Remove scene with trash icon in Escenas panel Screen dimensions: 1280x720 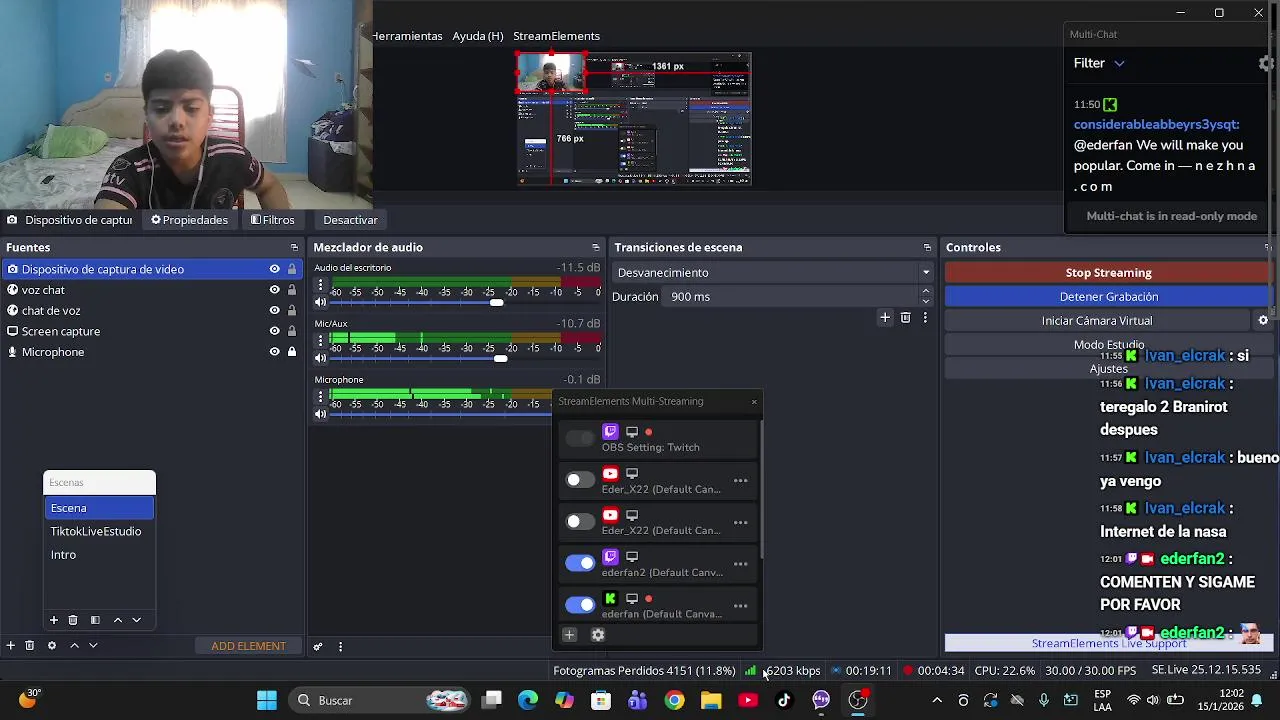pos(73,620)
